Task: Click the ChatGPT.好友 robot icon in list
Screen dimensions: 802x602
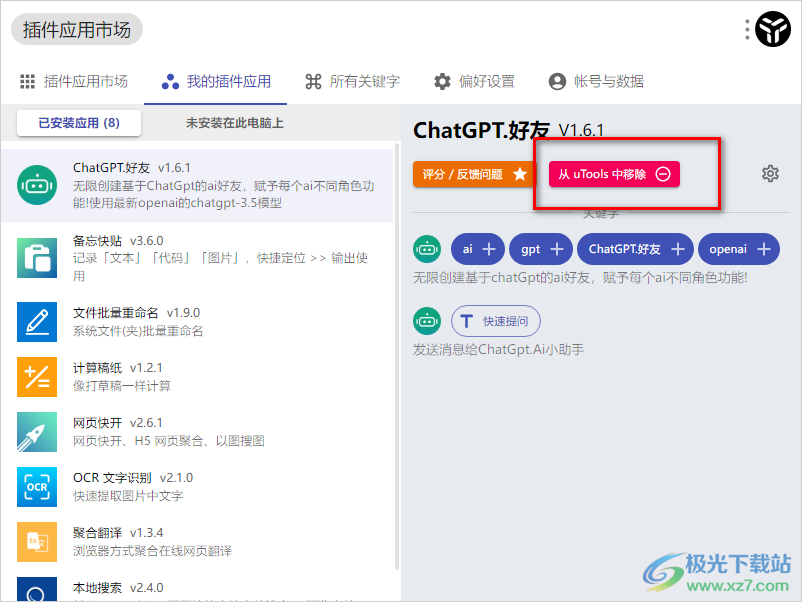Action: (37, 185)
